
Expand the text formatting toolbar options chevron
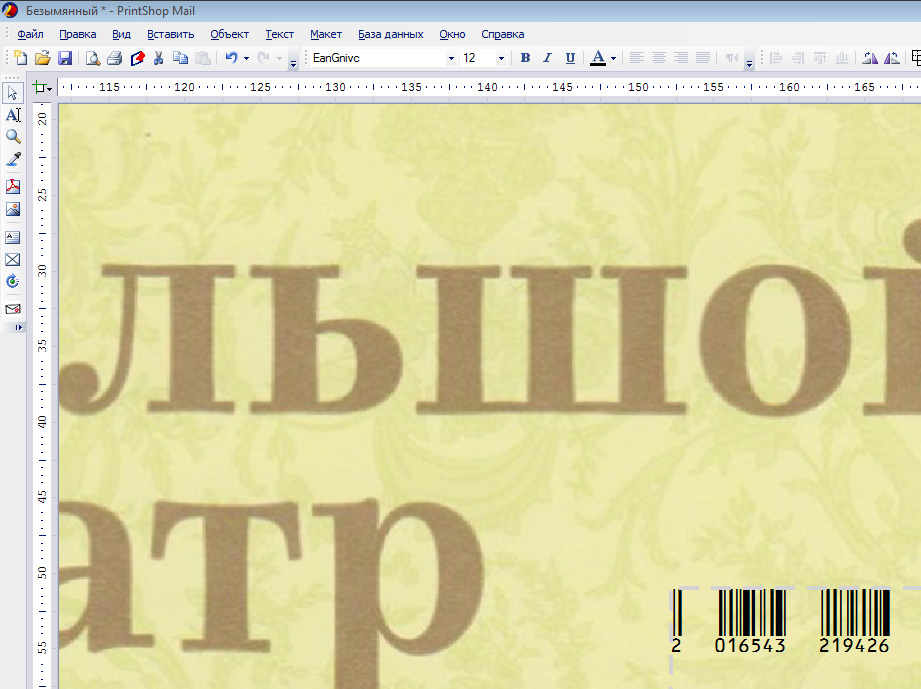[749, 63]
